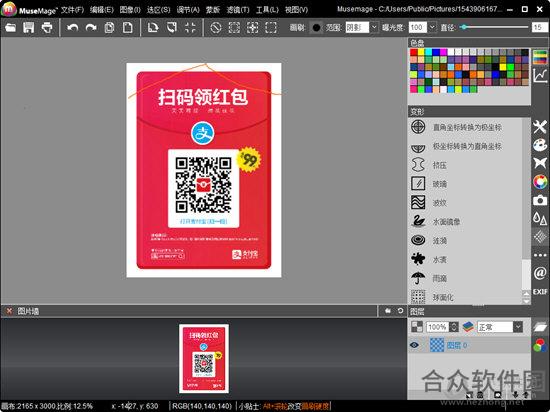The image size is (550, 412).
Task: Open the color swatches panel side icon
Action: (x=540, y=57)
